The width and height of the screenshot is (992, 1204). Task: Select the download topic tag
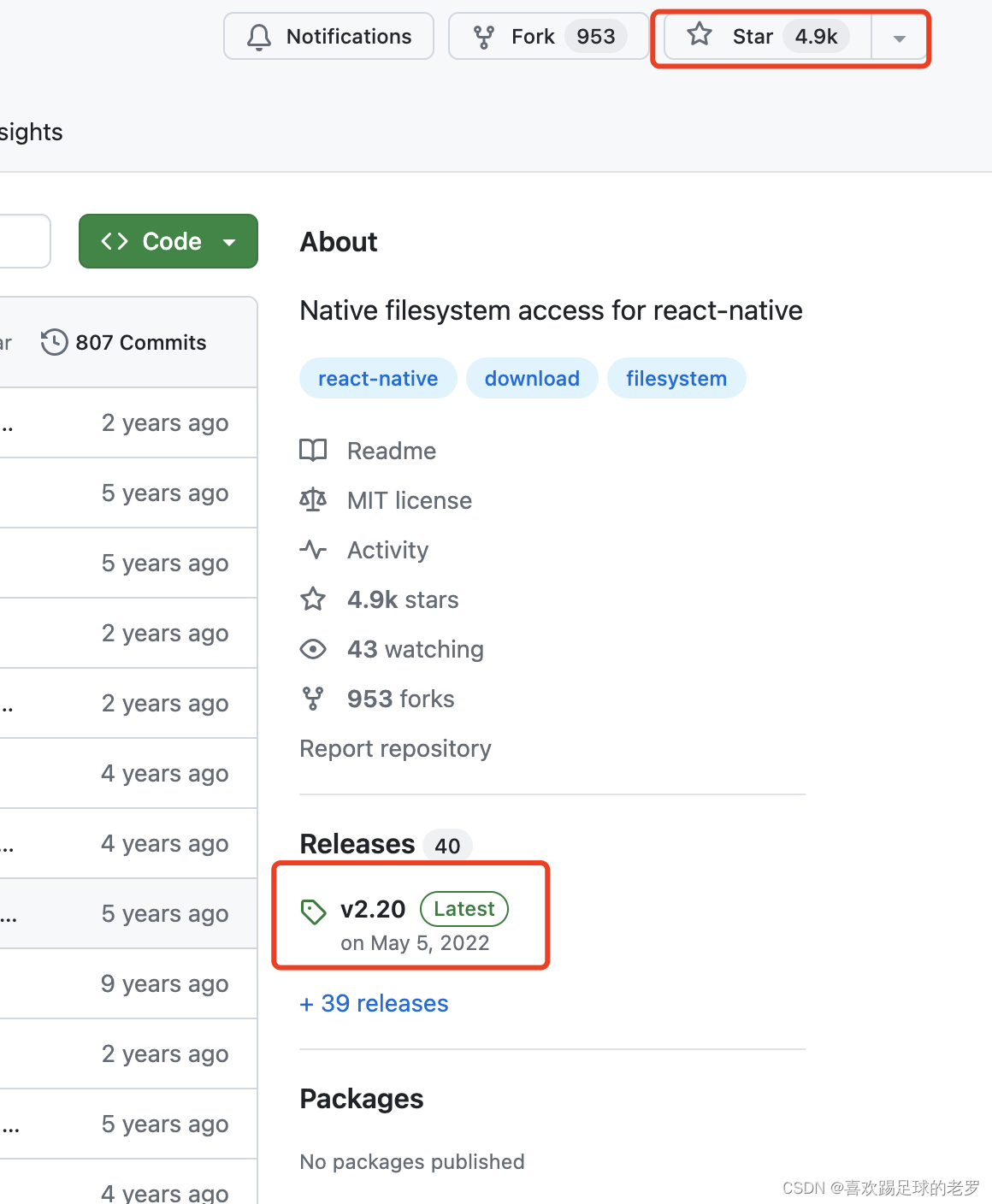(532, 378)
